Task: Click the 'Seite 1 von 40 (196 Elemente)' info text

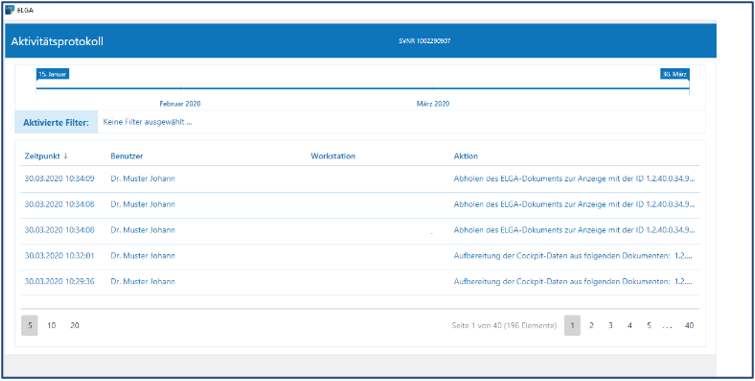Action: point(504,326)
